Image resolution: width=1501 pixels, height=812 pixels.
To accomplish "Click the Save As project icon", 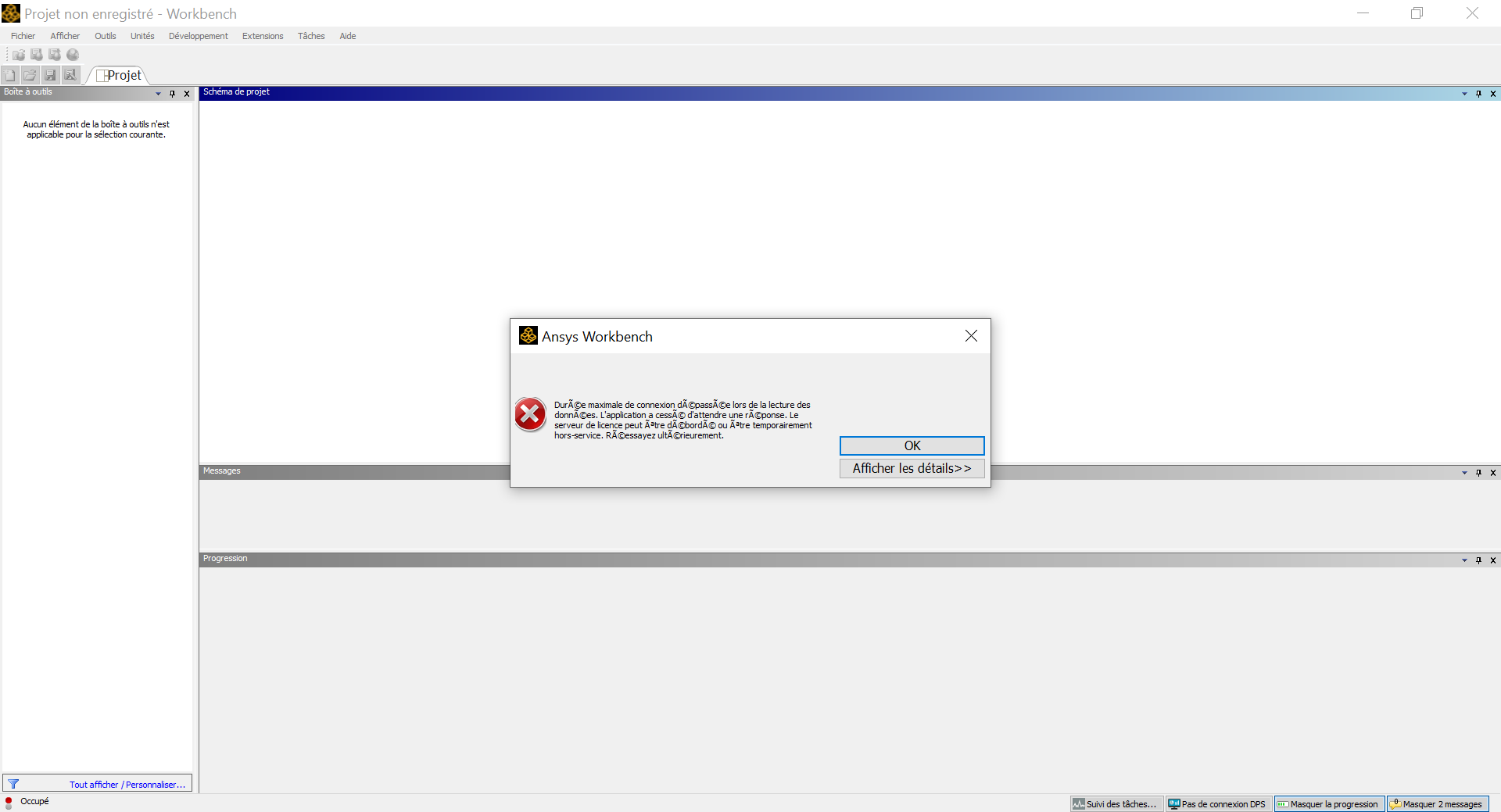I will (x=70, y=75).
